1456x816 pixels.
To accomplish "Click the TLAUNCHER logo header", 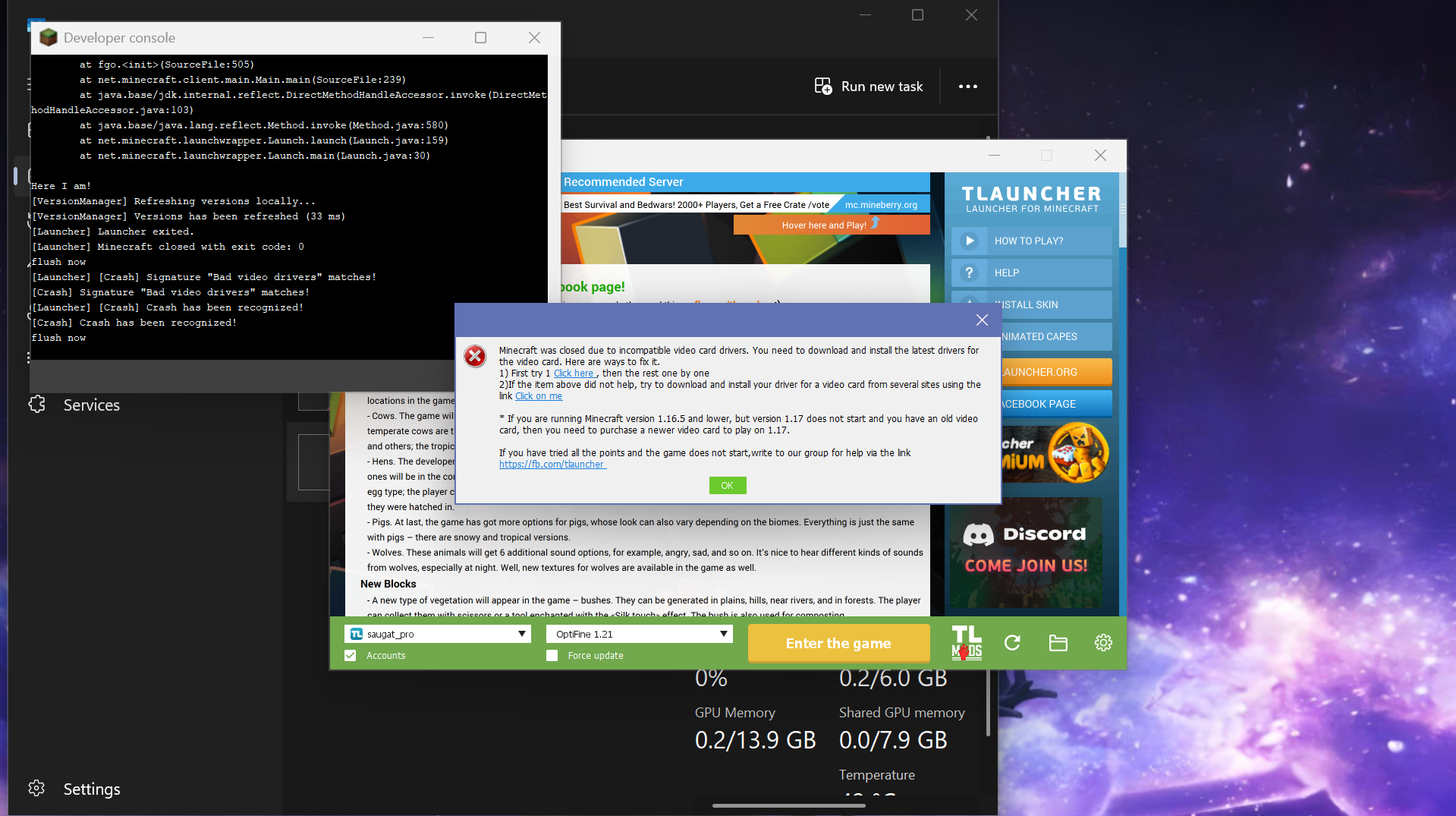I will click(x=1032, y=200).
